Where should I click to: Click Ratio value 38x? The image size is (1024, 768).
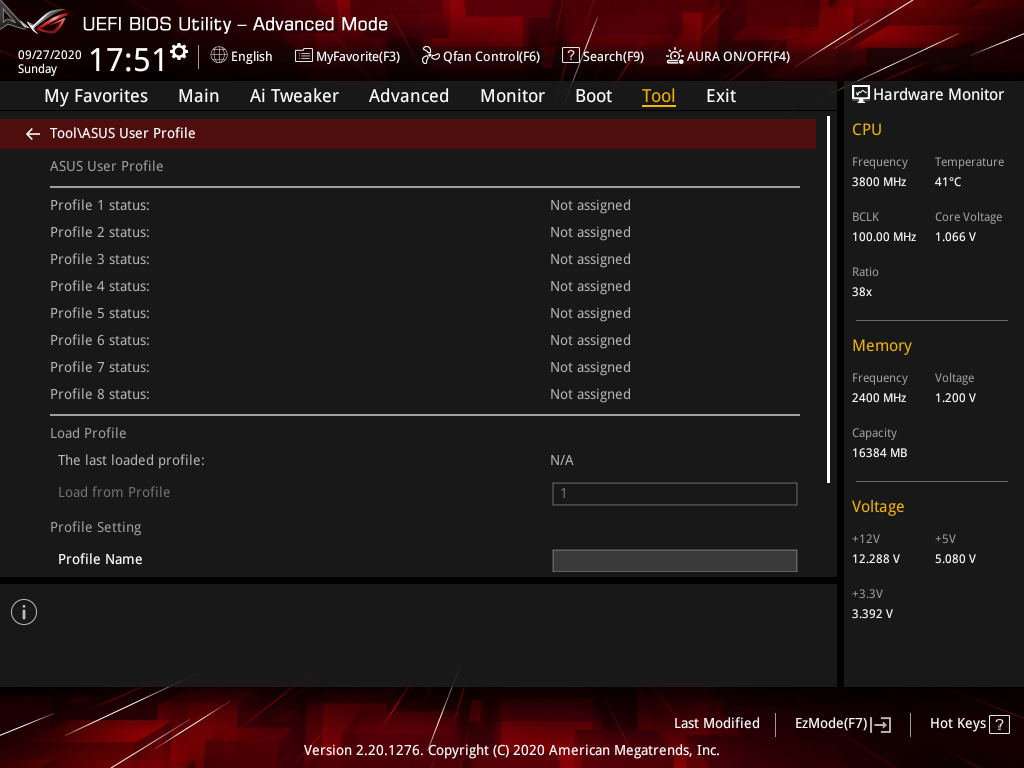[x=862, y=292]
